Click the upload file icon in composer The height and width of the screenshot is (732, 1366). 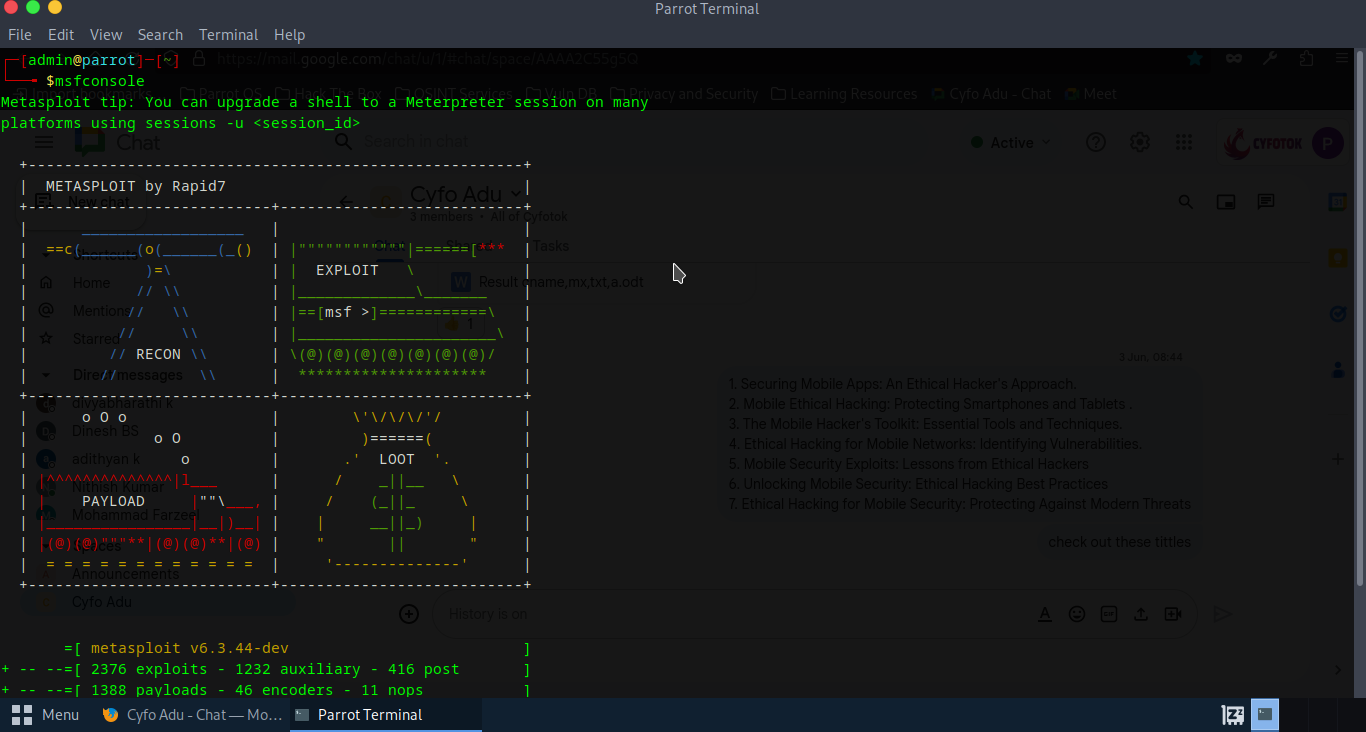tap(1140, 614)
